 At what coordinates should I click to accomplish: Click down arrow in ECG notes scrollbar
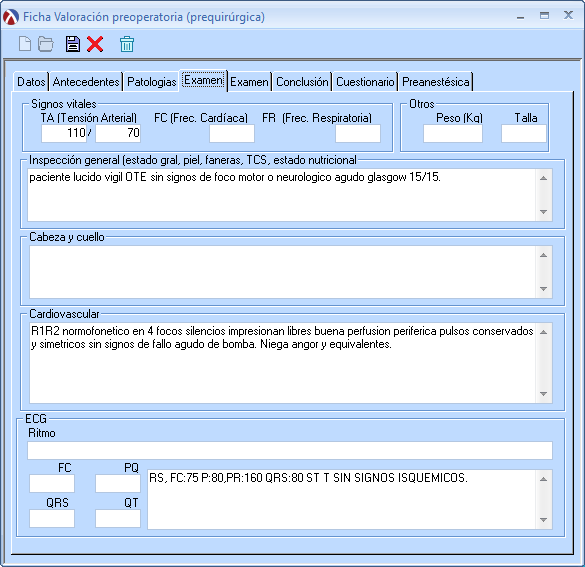tap(544, 520)
